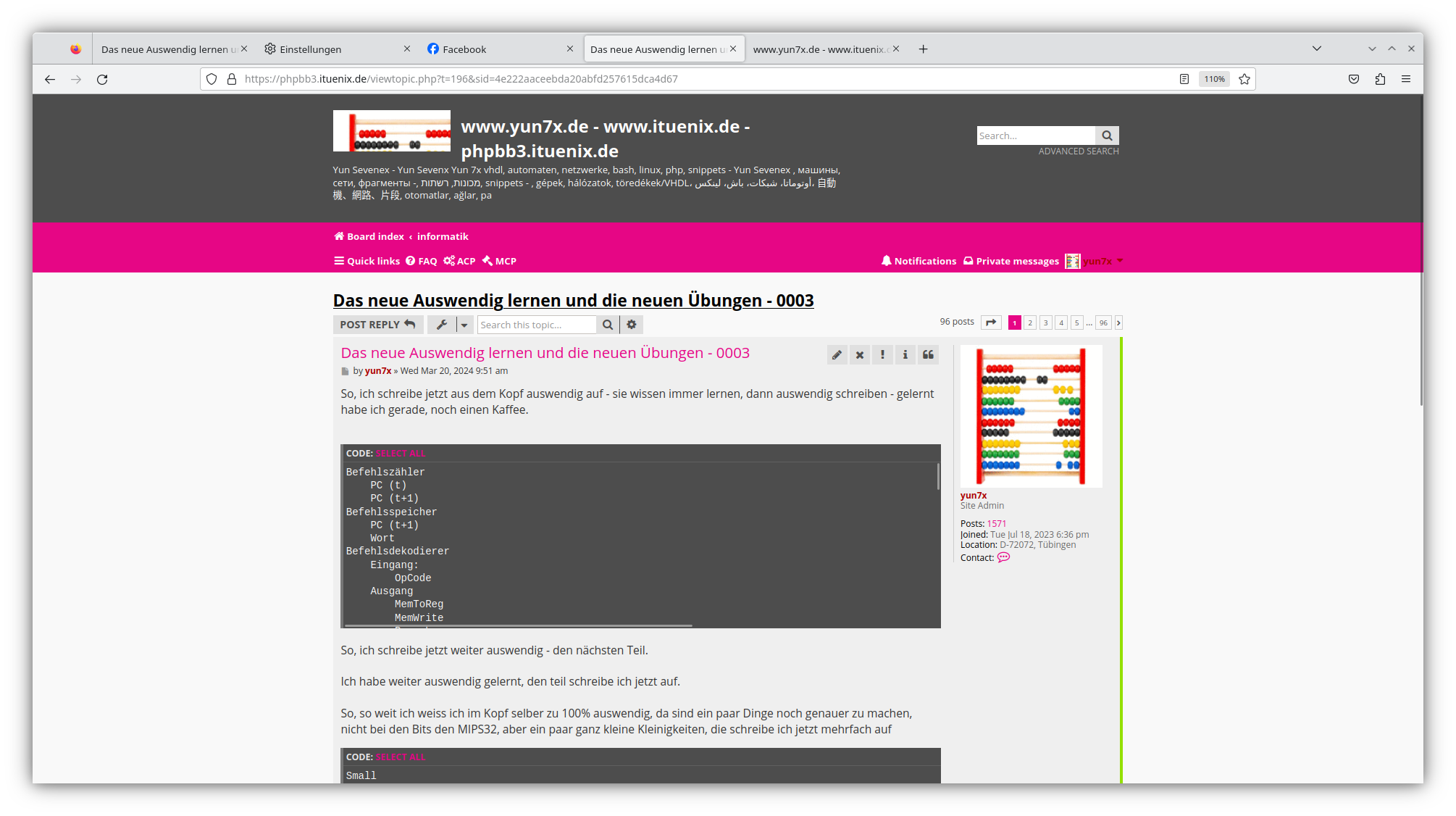Edit the post using the pencil icon
This screenshot has width=1456, height=816.
[x=837, y=354]
